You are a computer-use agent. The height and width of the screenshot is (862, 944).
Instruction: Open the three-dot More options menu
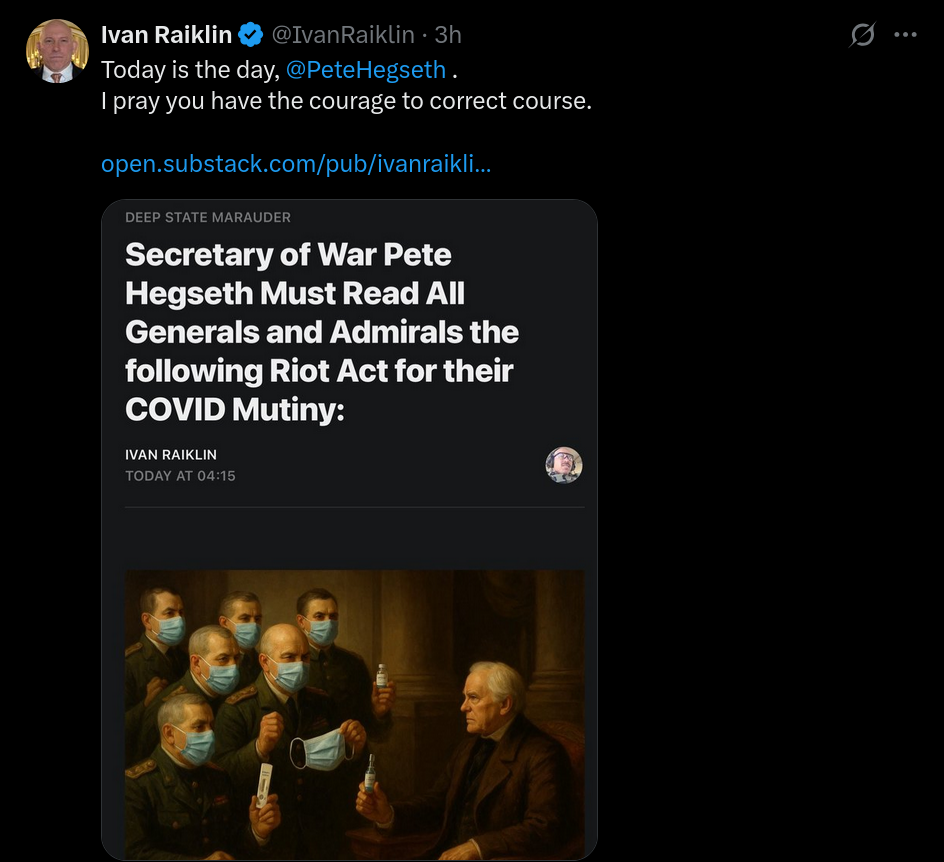[905, 35]
